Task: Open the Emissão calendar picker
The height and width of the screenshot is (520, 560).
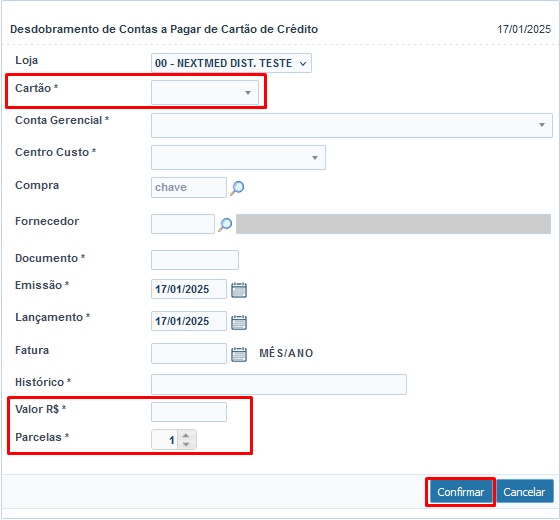Action: [x=239, y=290]
